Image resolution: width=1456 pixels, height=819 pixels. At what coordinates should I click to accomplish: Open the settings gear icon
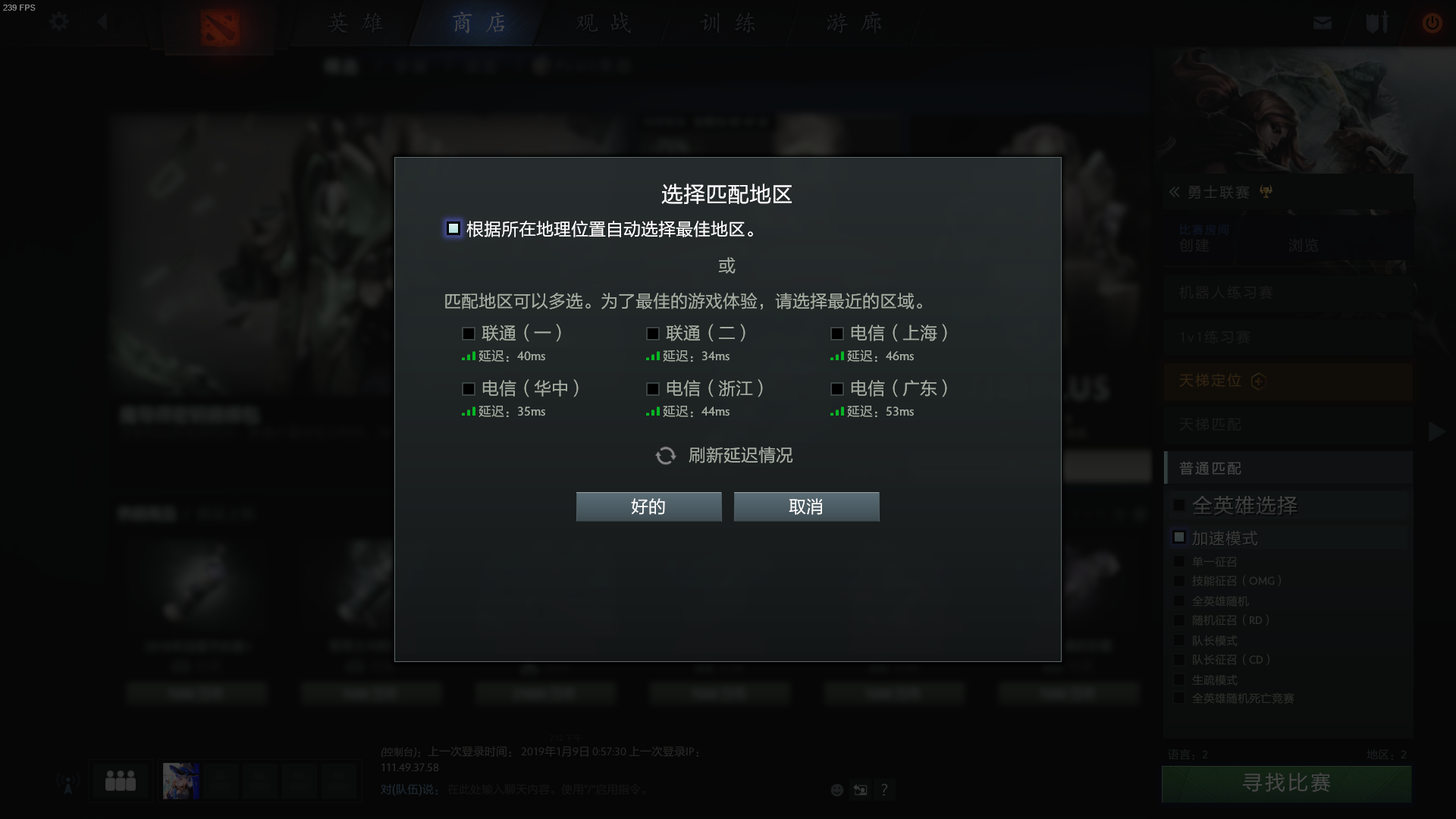(x=59, y=22)
